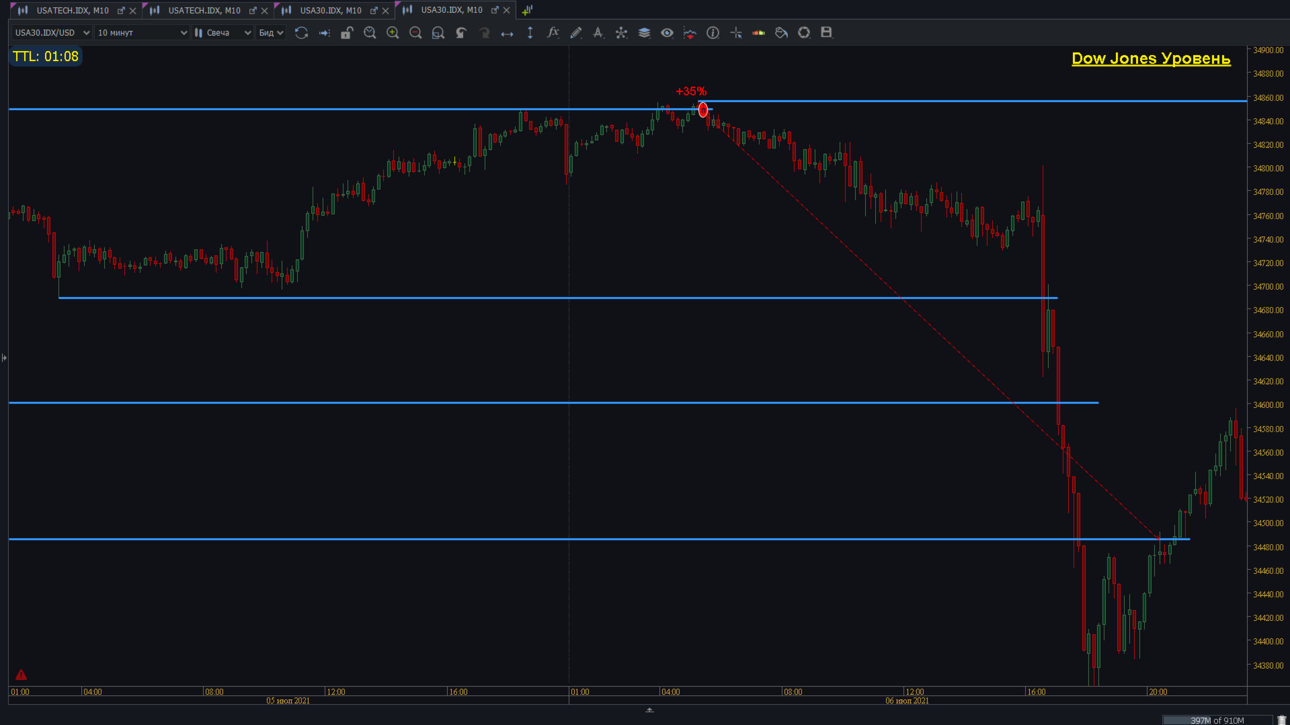Open the Бид price side dropdown

271,33
